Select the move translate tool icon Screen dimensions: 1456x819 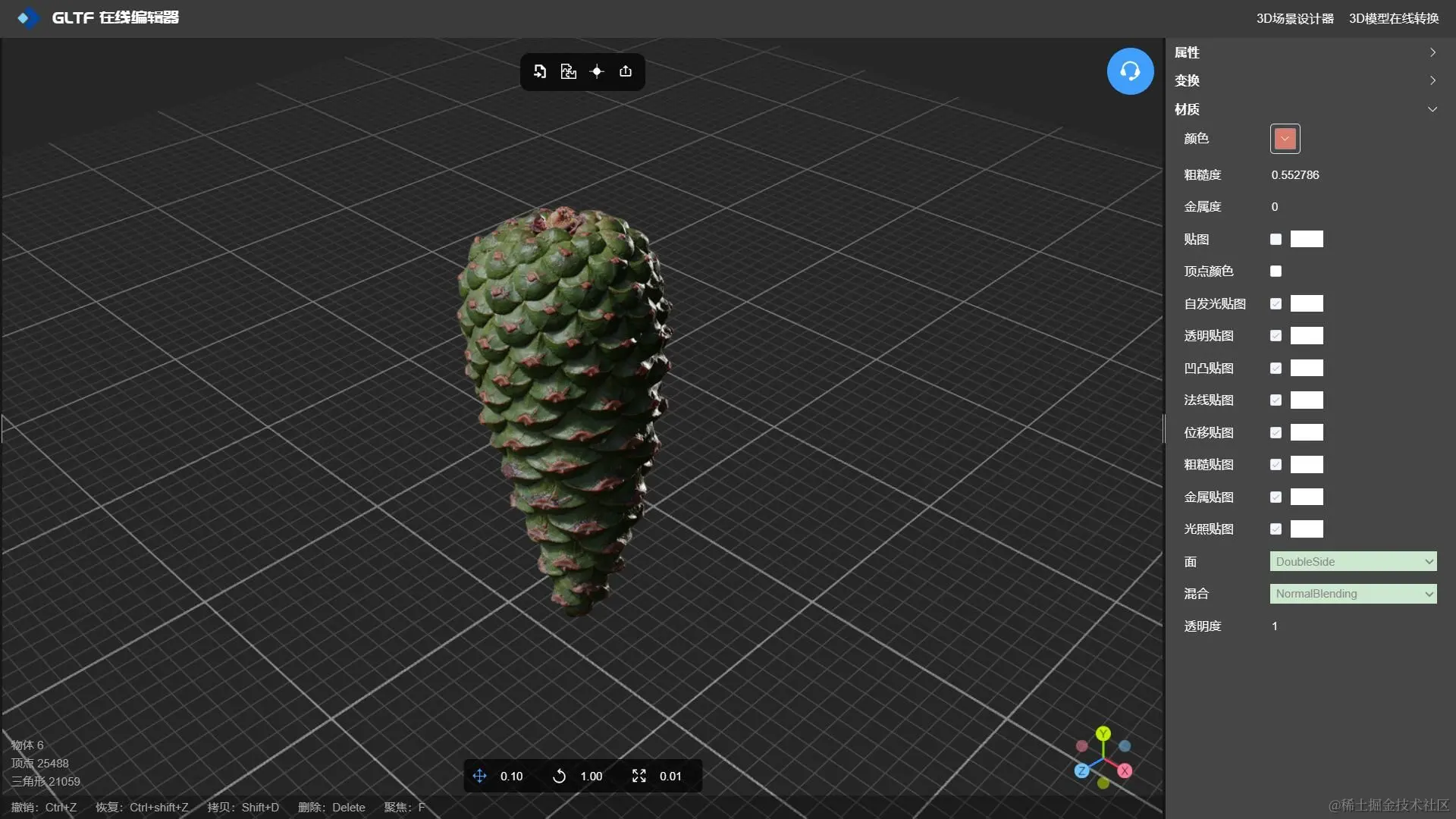click(x=479, y=776)
